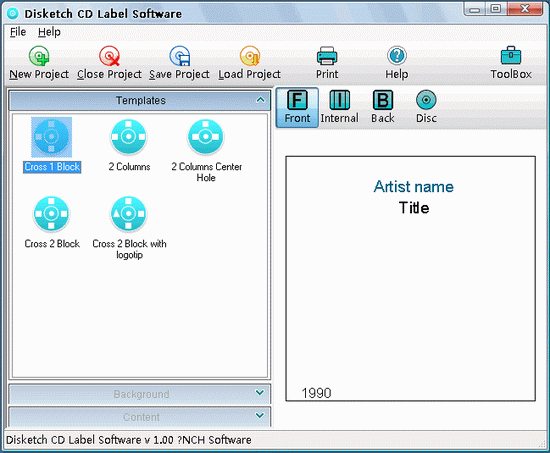Open the Load Project icon

pyautogui.click(x=250, y=56)
